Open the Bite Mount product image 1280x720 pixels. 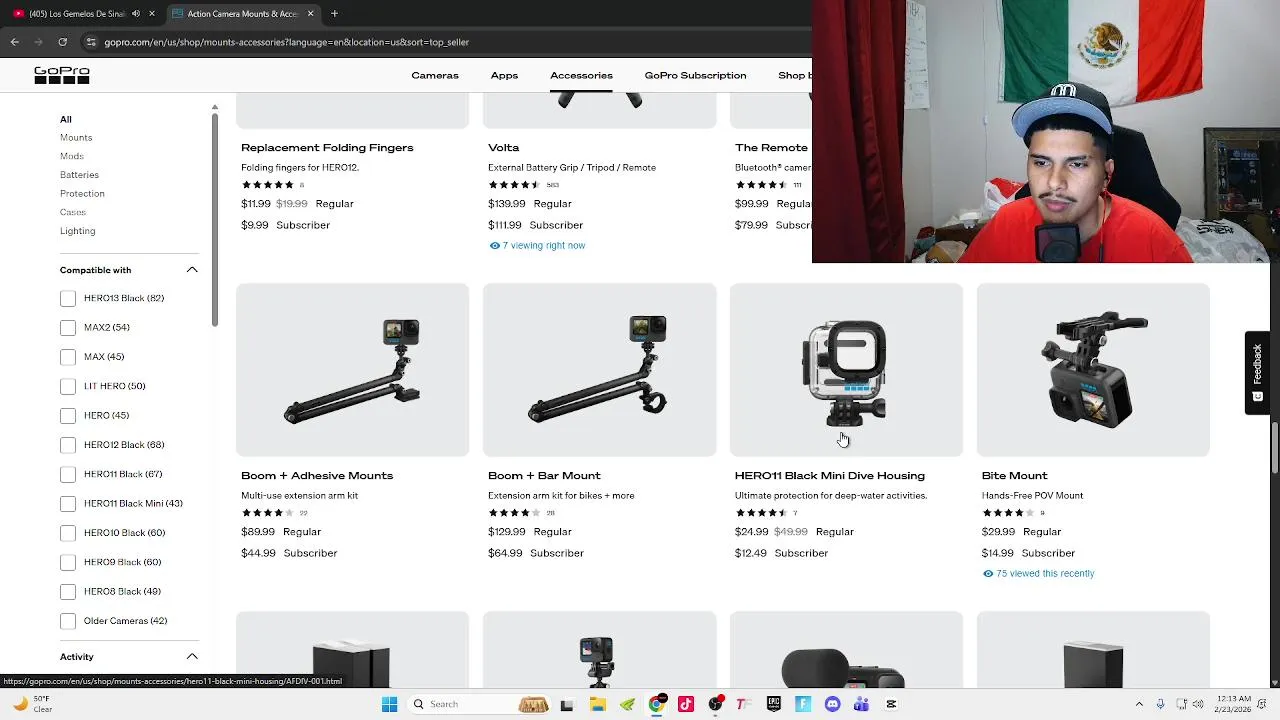1093,370
